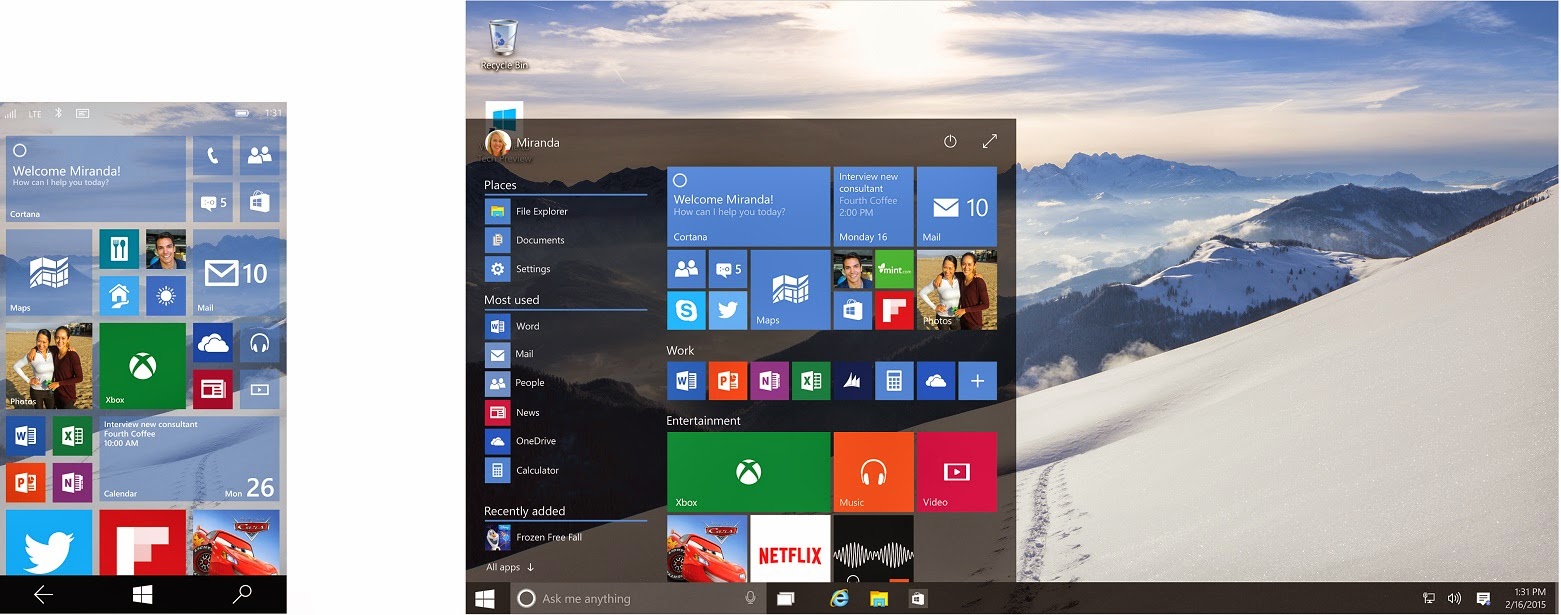Open the Recycle Bin on the desktop
The height and width of the screenshot is (615, 1561).
pyautogui.click(x=505, y=44)
